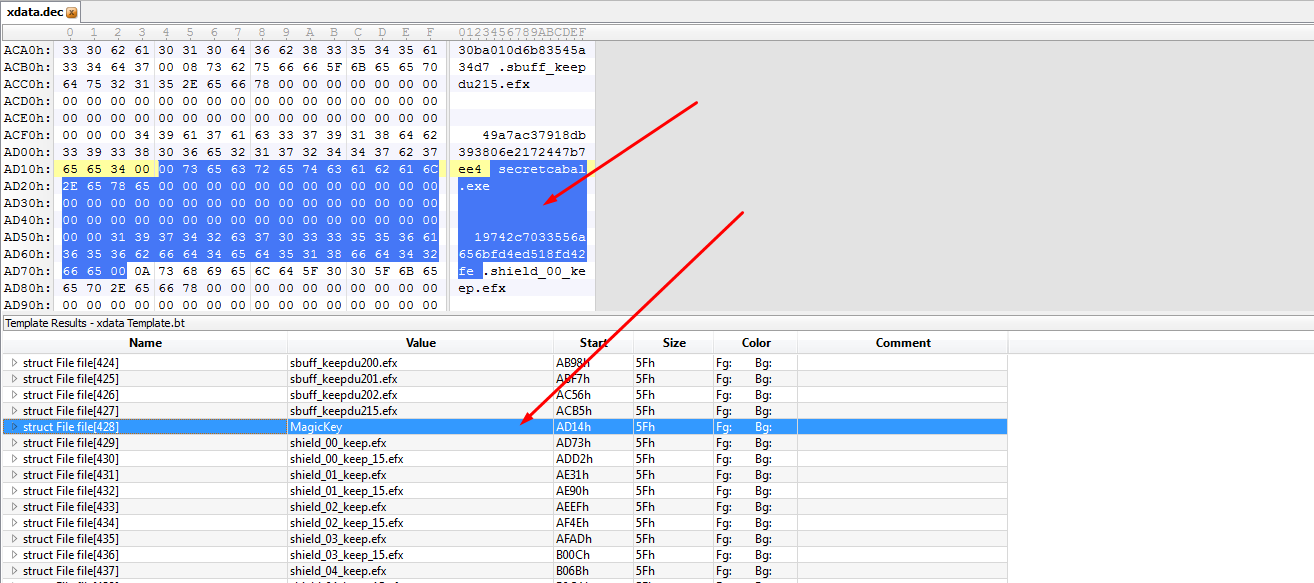
Task: Expand struct File file[425] row
Action: pyautogui.click(x=14, y=379)
